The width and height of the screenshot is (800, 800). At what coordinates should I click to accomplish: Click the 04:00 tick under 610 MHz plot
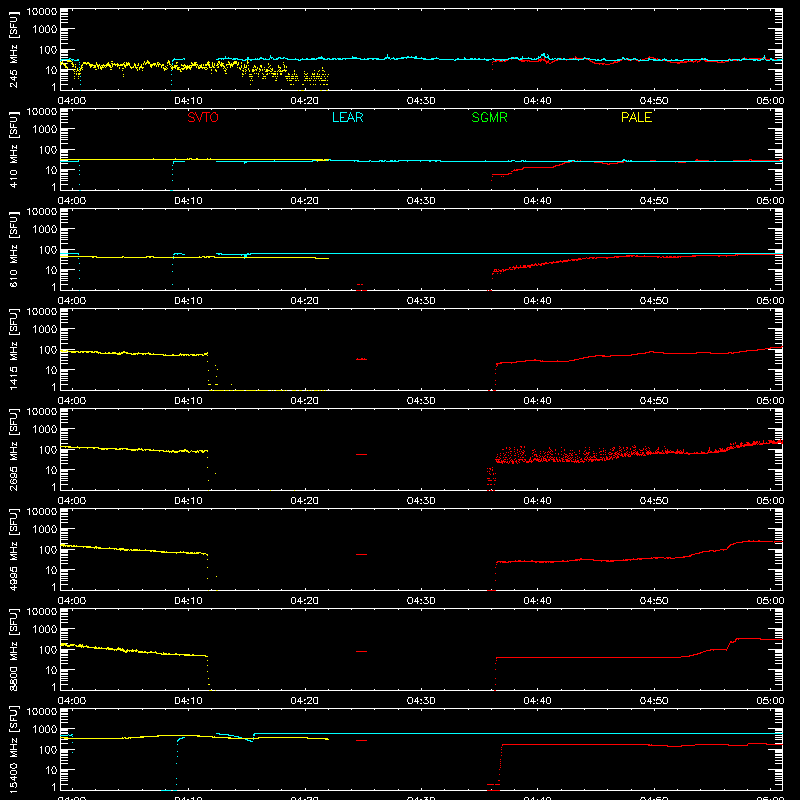[x=72, y=301]
